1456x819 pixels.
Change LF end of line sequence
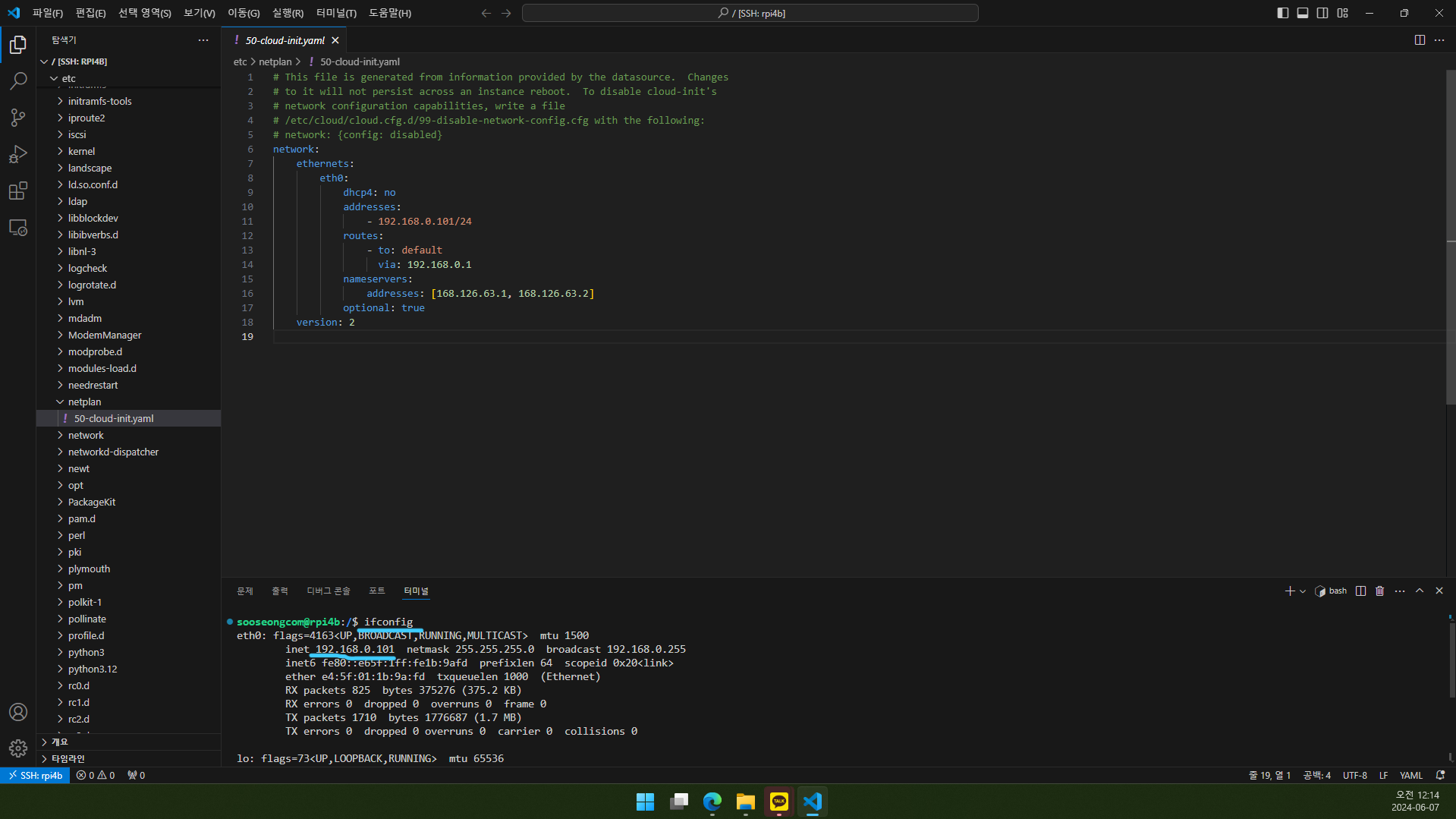pyautogui.click(x=1383, y=775)
